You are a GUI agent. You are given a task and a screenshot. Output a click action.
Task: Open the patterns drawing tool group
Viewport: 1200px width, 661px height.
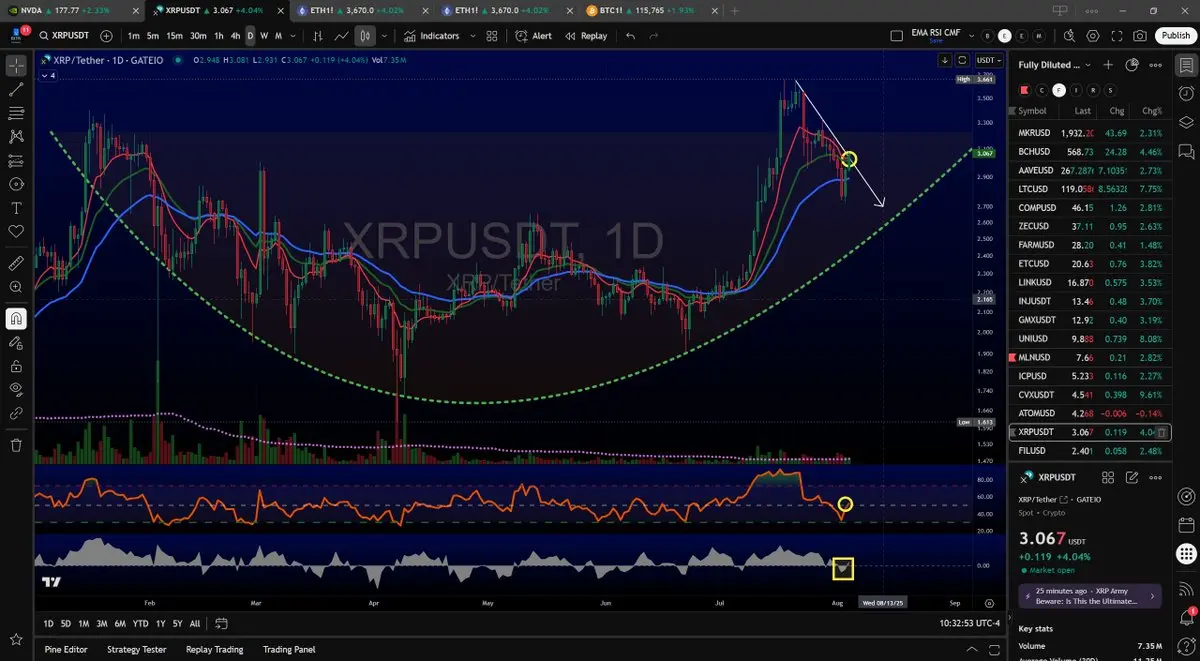point(16,136)
